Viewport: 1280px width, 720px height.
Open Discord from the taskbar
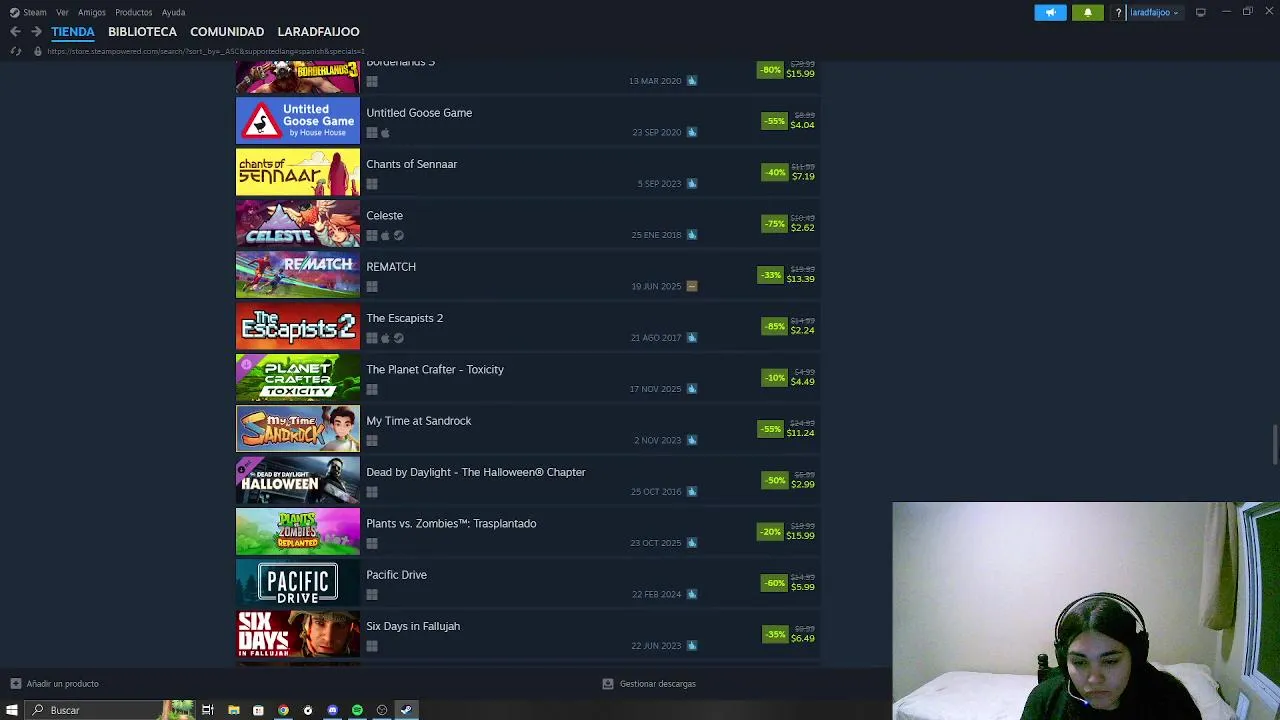[333, 710]
